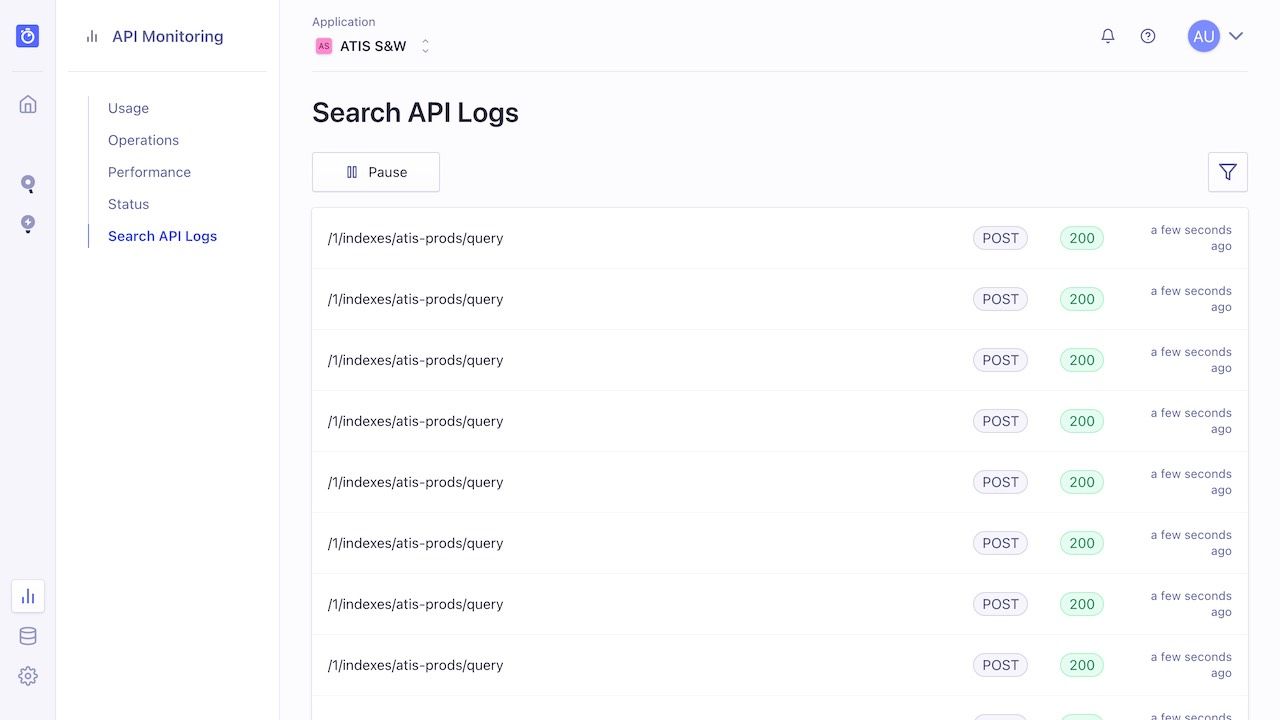Click the AU avatar badge
The width and height of the screenshot is (1280, 720).
[1203, 36]
